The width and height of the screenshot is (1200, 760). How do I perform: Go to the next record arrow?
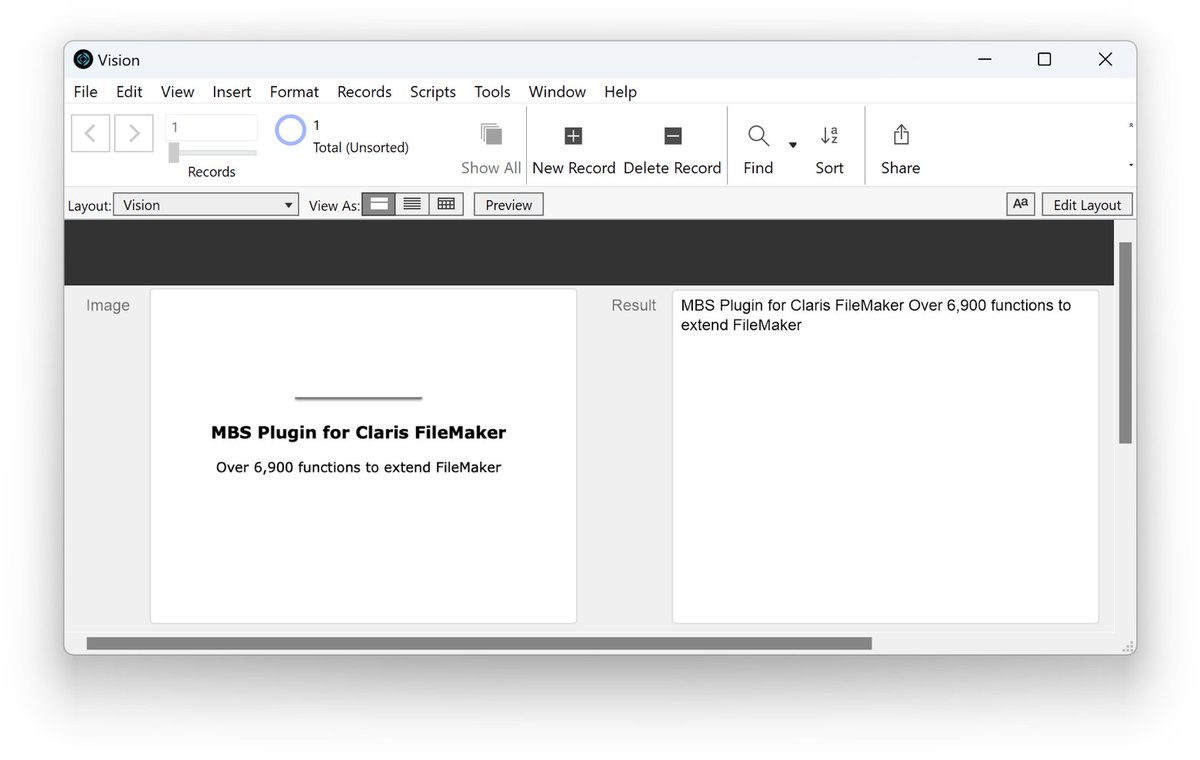134,133
